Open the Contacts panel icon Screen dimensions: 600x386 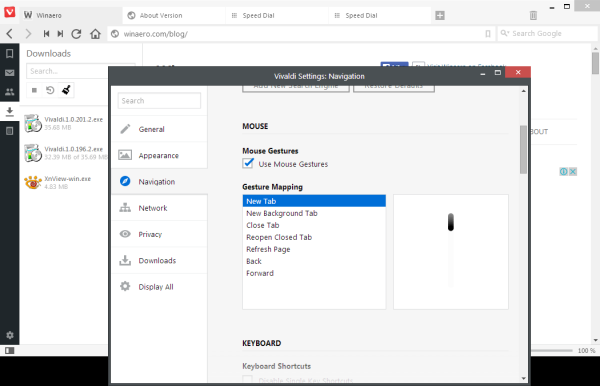(10, 92)
